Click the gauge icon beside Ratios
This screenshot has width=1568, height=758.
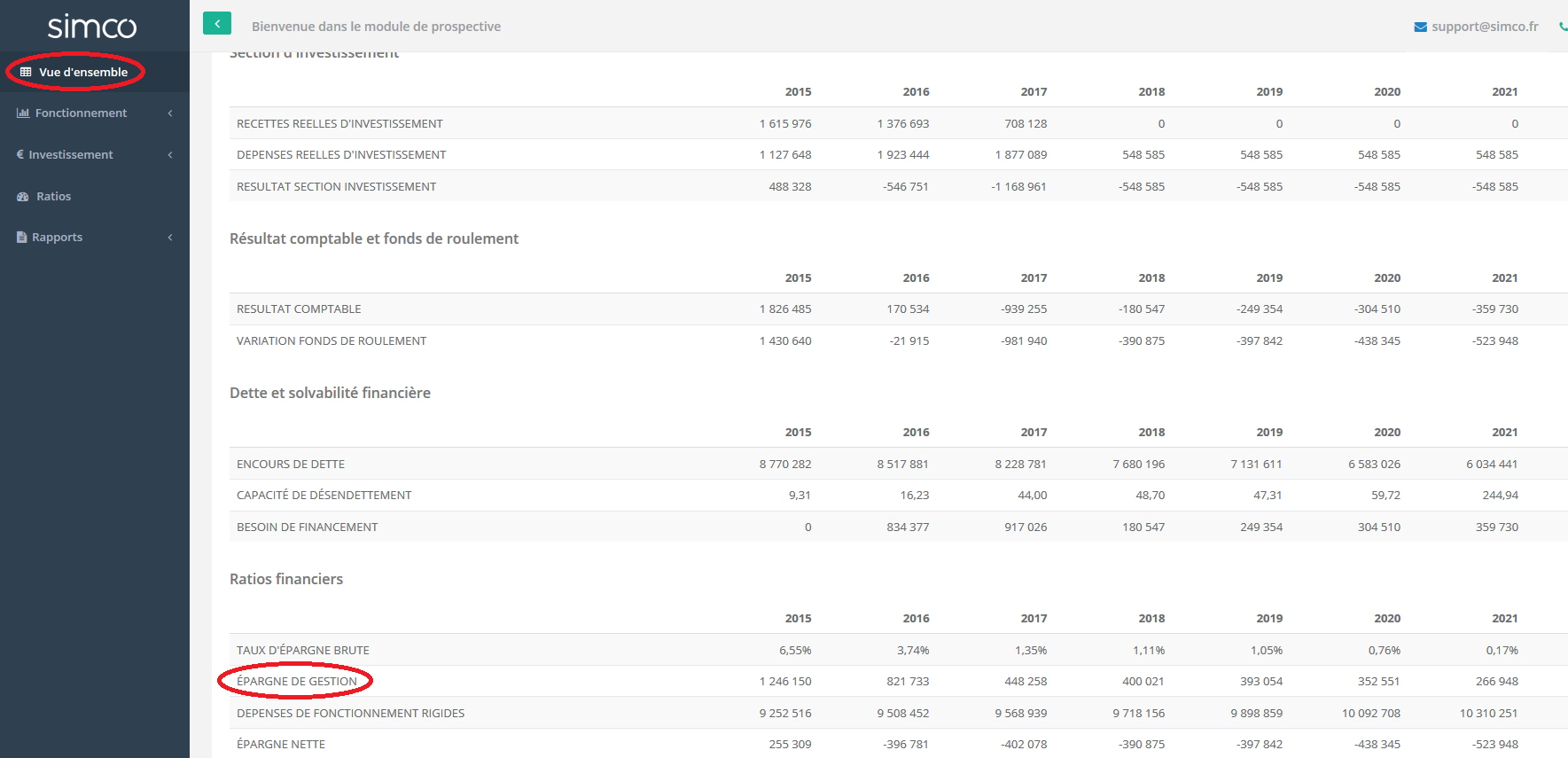tap(23, 196)
